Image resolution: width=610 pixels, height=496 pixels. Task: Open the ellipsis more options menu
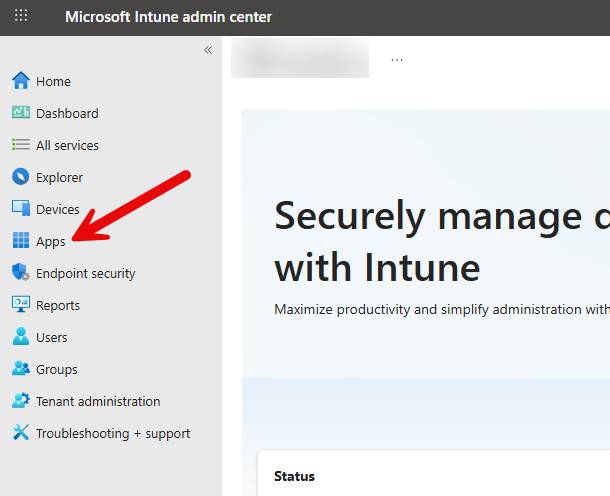pyautogui.click(x=397, y=59)
